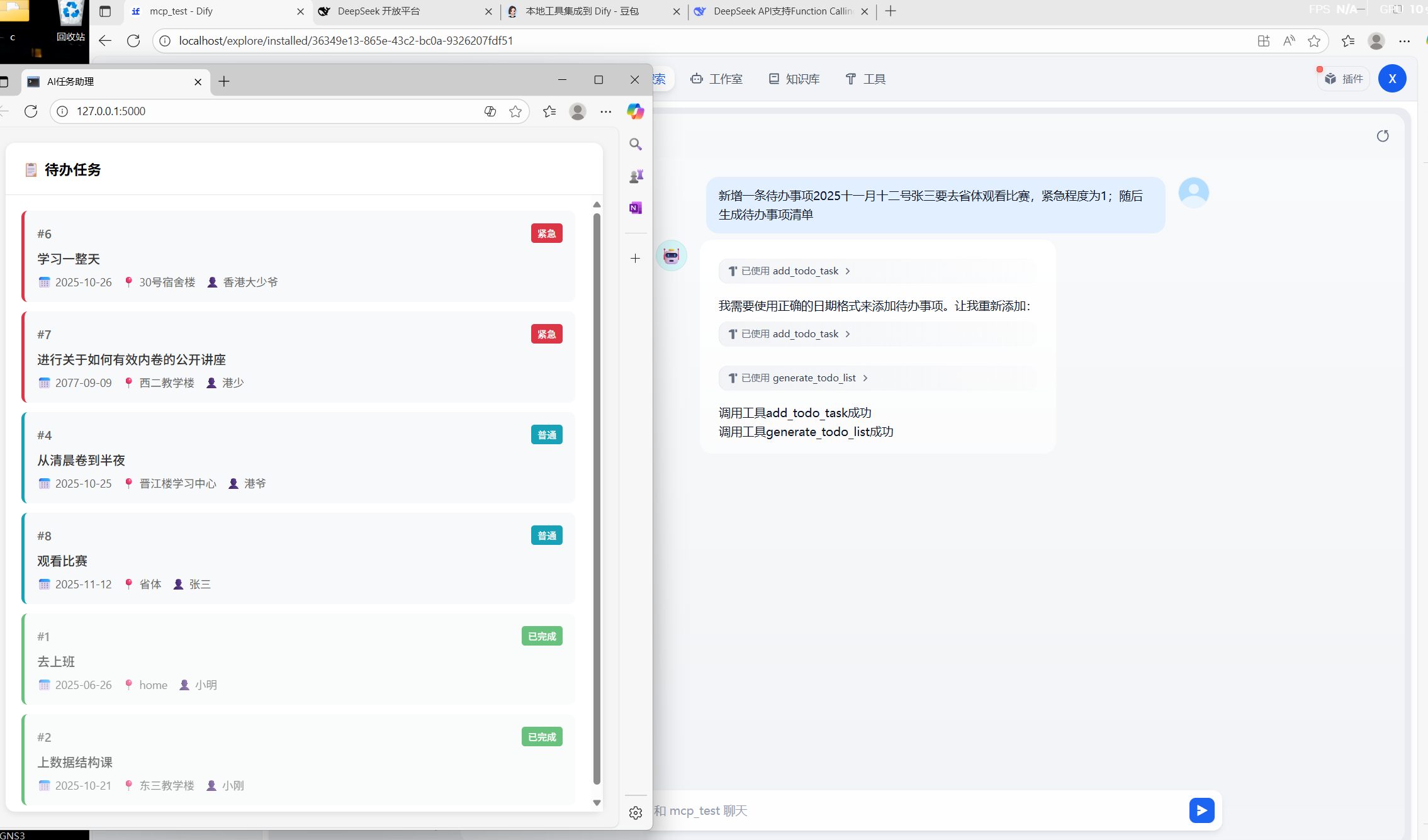Viewport: 1428px width, 840px height.
Task: Click the sidebar search magnifier icon
Action: (x=636, y=144)
